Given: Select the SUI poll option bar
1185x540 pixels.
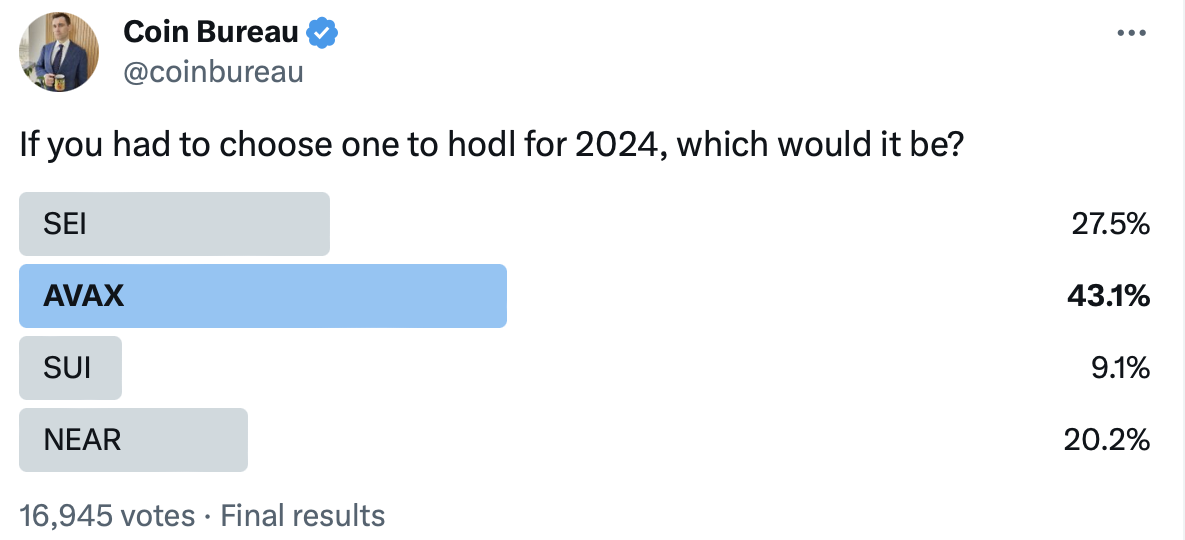Looking at the screenshot, I should 70,368.
